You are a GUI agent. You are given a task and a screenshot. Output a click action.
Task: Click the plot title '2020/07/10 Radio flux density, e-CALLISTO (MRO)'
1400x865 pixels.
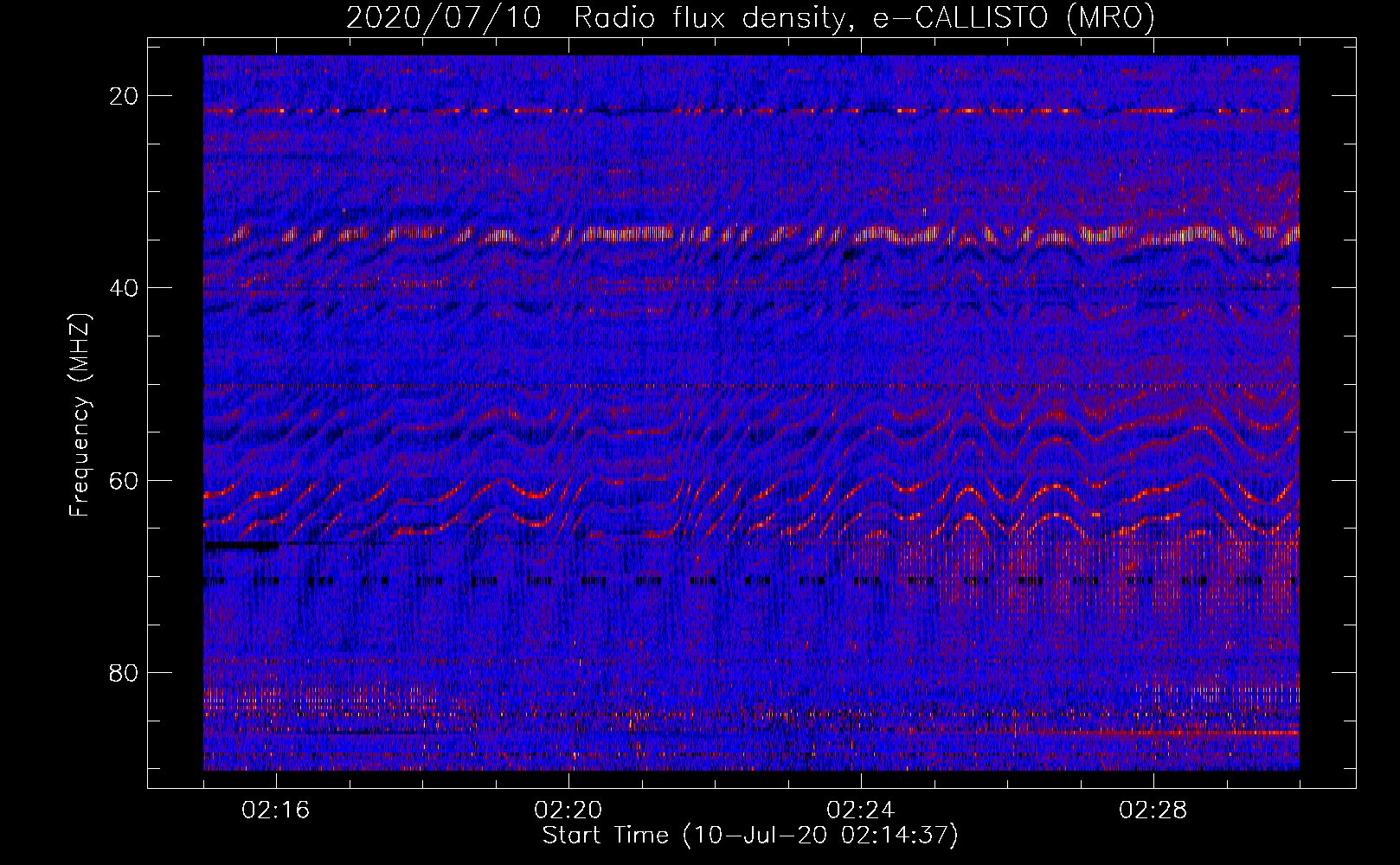[x=750, y=18]
